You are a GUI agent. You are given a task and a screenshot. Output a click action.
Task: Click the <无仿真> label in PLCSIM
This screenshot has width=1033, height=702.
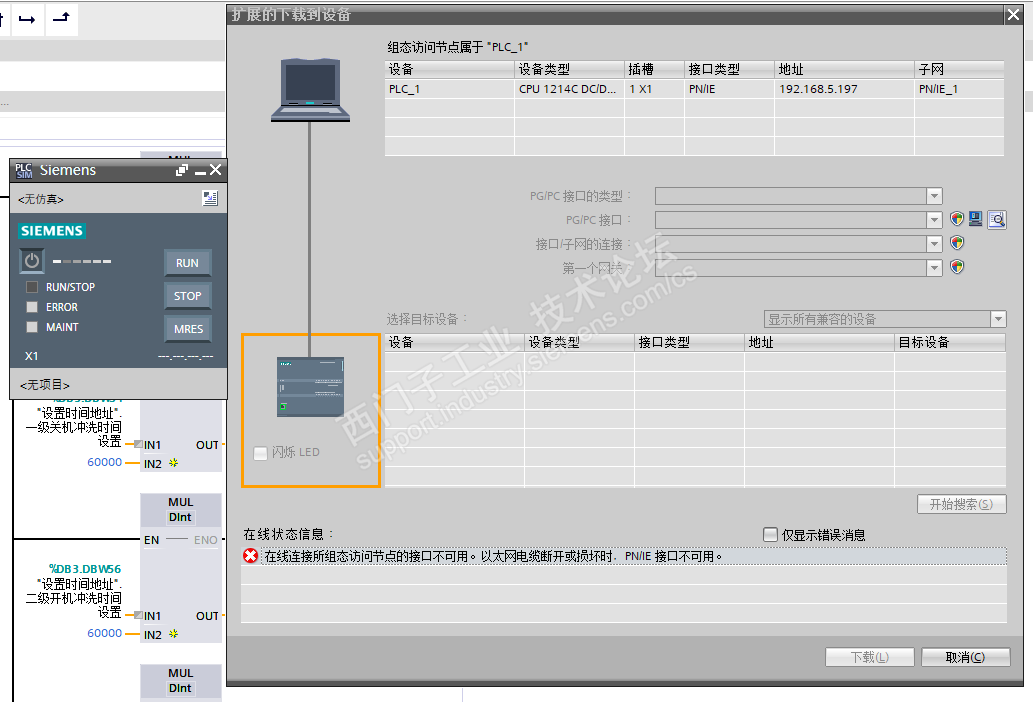(41, 199)
